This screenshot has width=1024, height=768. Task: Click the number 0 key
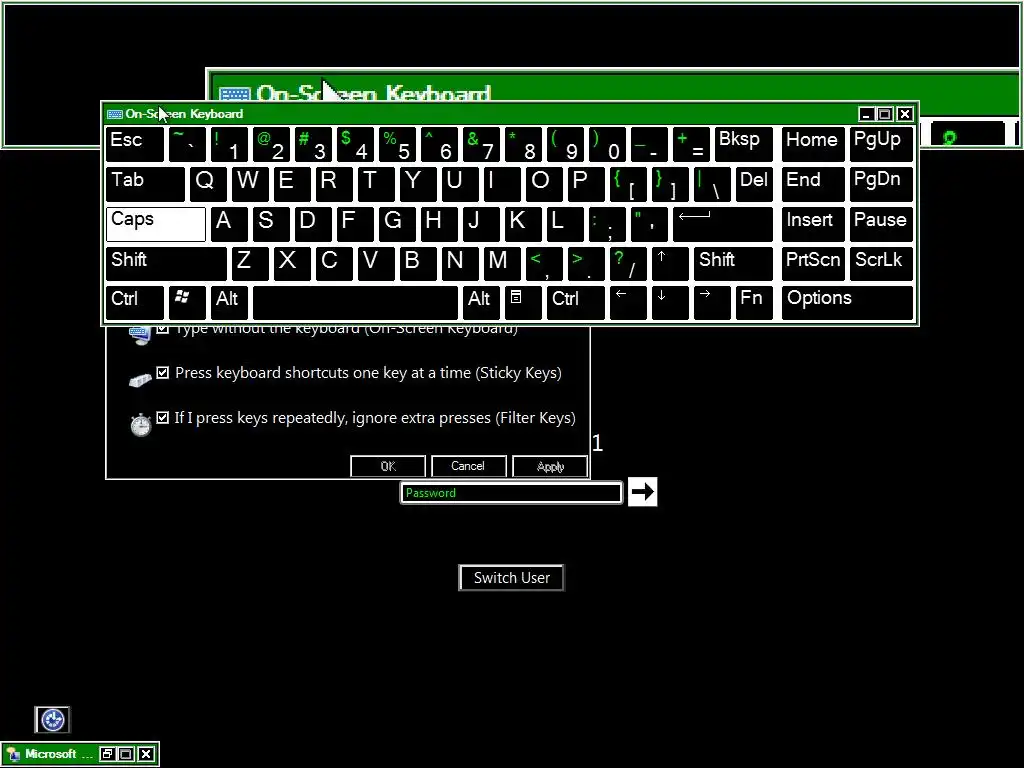pos(607,144)
